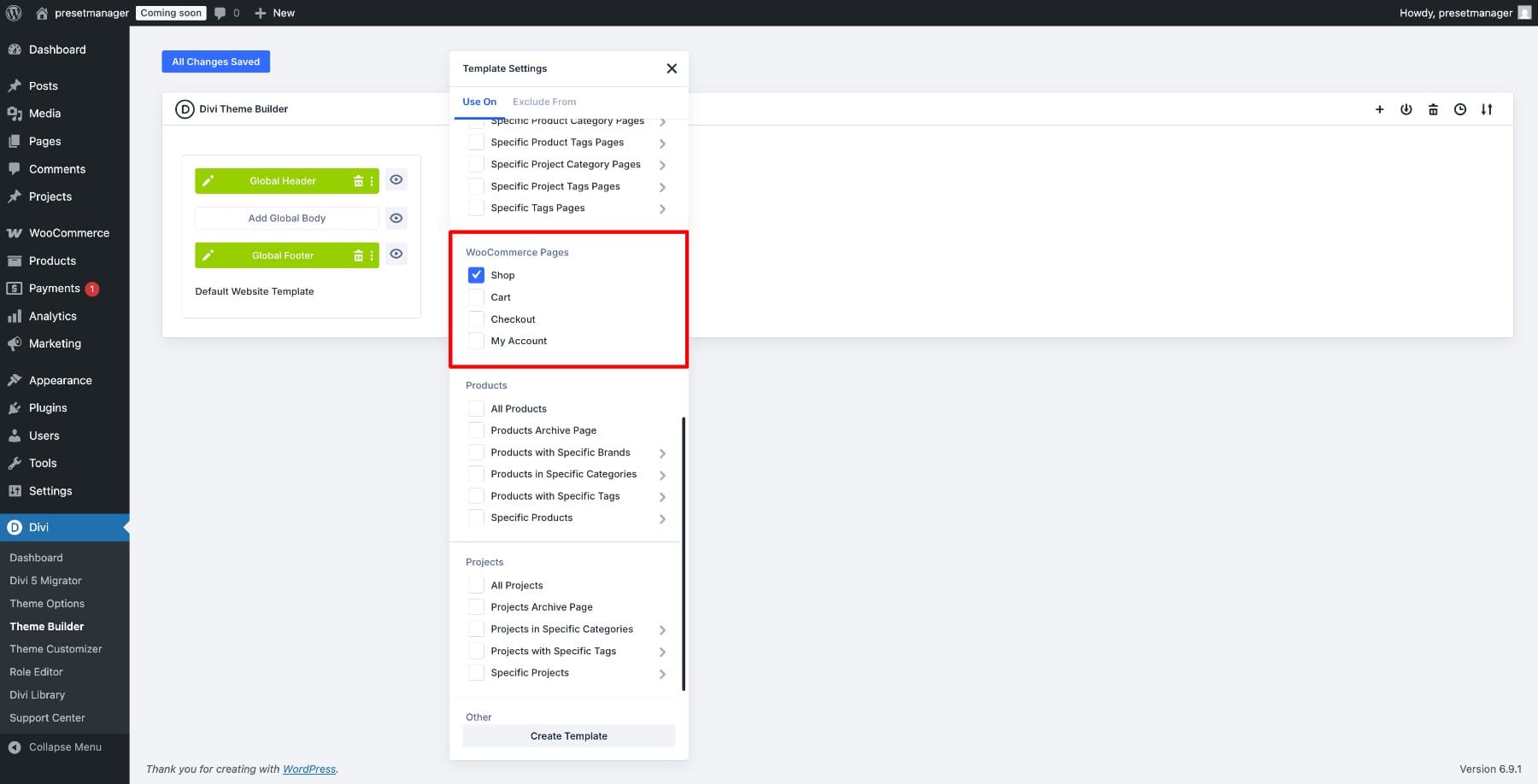Enable the Checkout checkbox

(476, 319)
